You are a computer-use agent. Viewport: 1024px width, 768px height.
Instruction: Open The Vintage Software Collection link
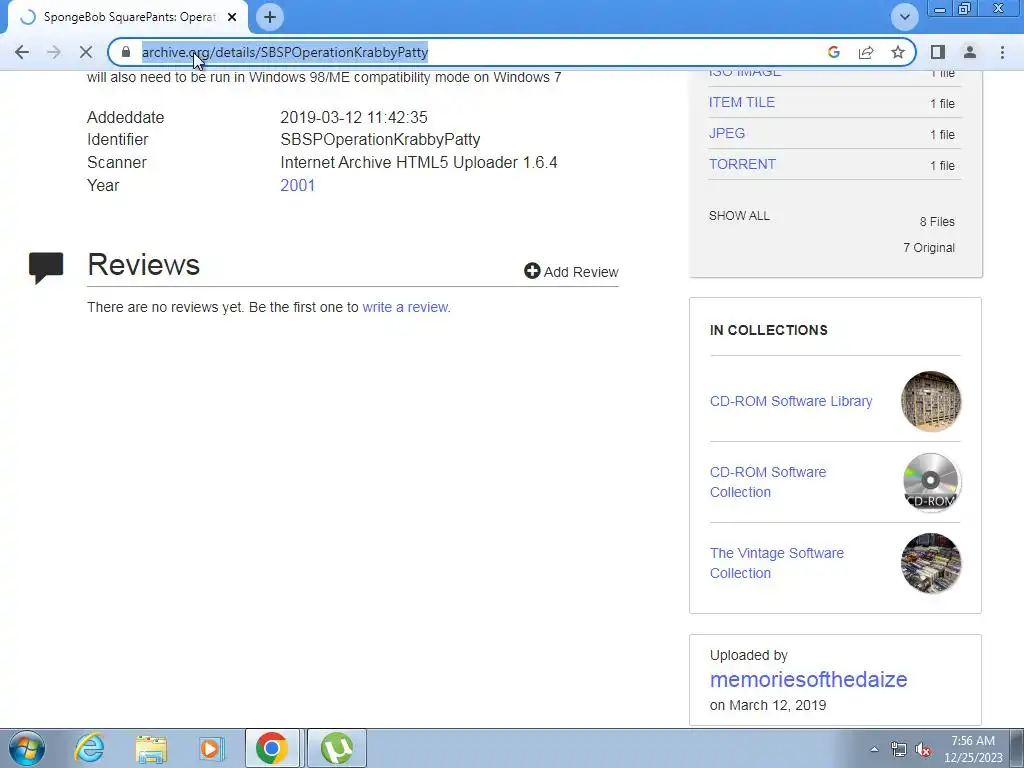tap(776, 563)
